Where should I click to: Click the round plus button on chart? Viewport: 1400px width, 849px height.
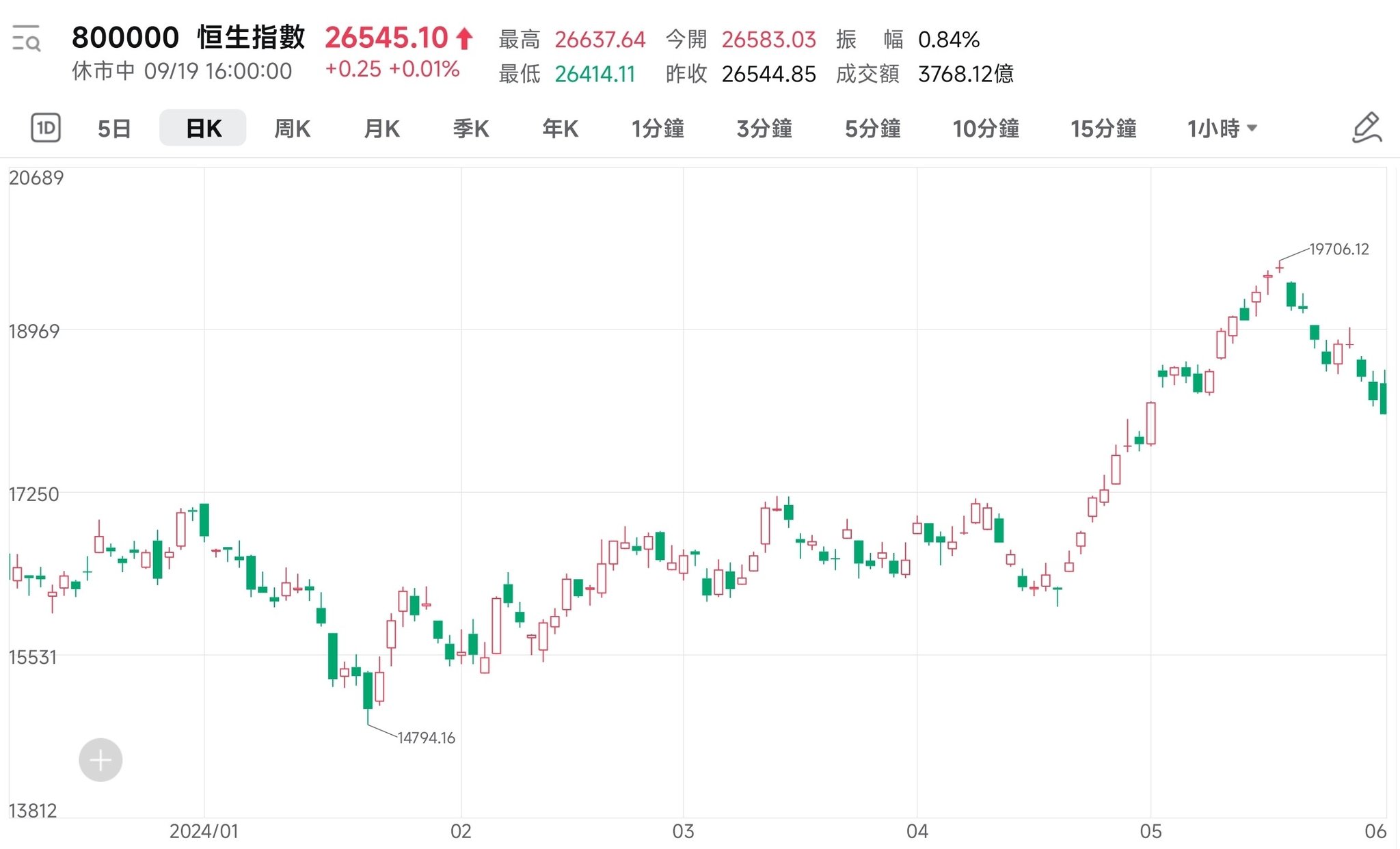100,759
